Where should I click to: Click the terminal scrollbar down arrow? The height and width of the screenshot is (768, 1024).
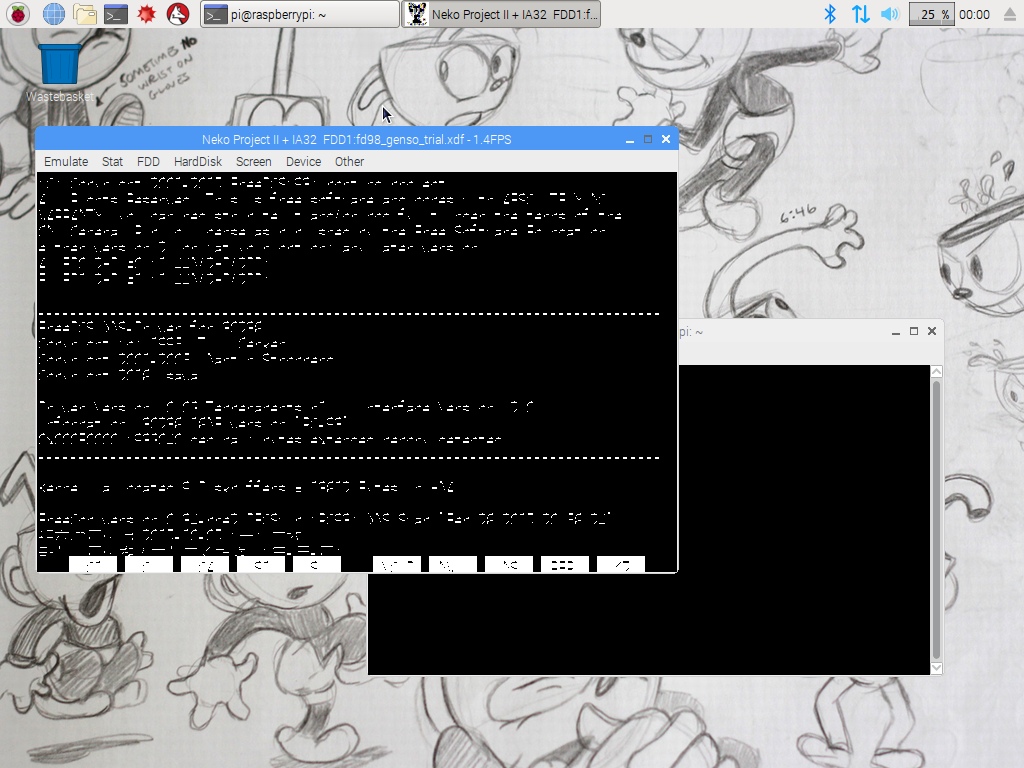[x=936, y=667]
